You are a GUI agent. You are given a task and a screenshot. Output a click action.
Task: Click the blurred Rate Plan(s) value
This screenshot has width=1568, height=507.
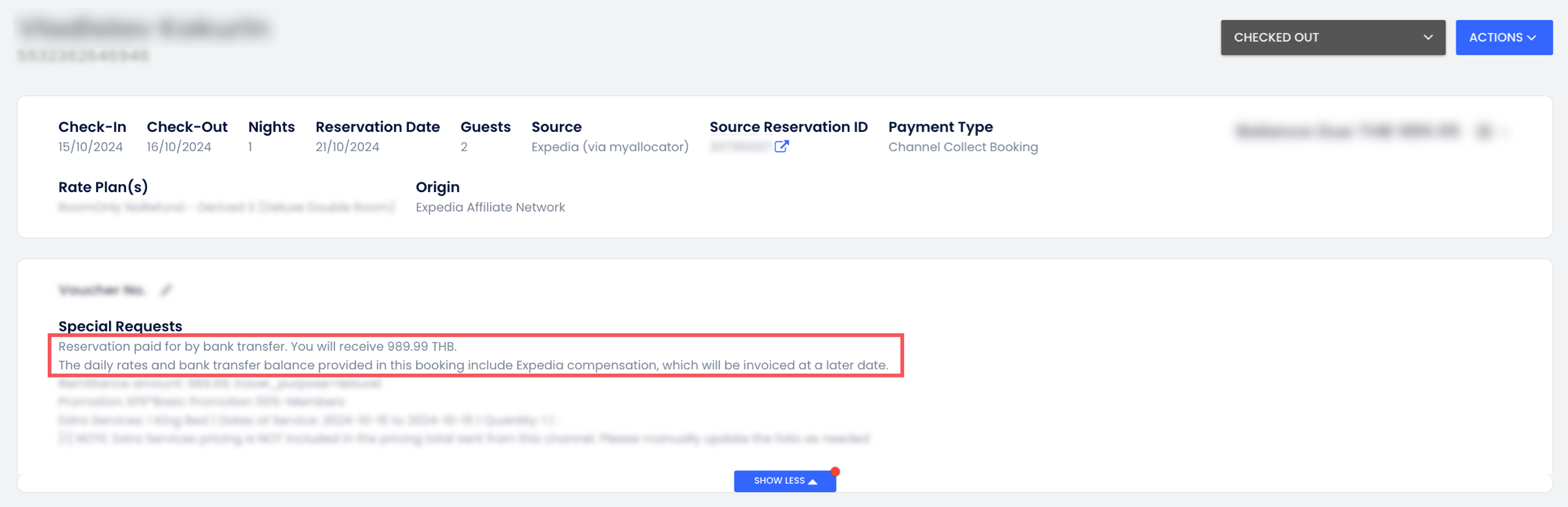tap(226, 207)
